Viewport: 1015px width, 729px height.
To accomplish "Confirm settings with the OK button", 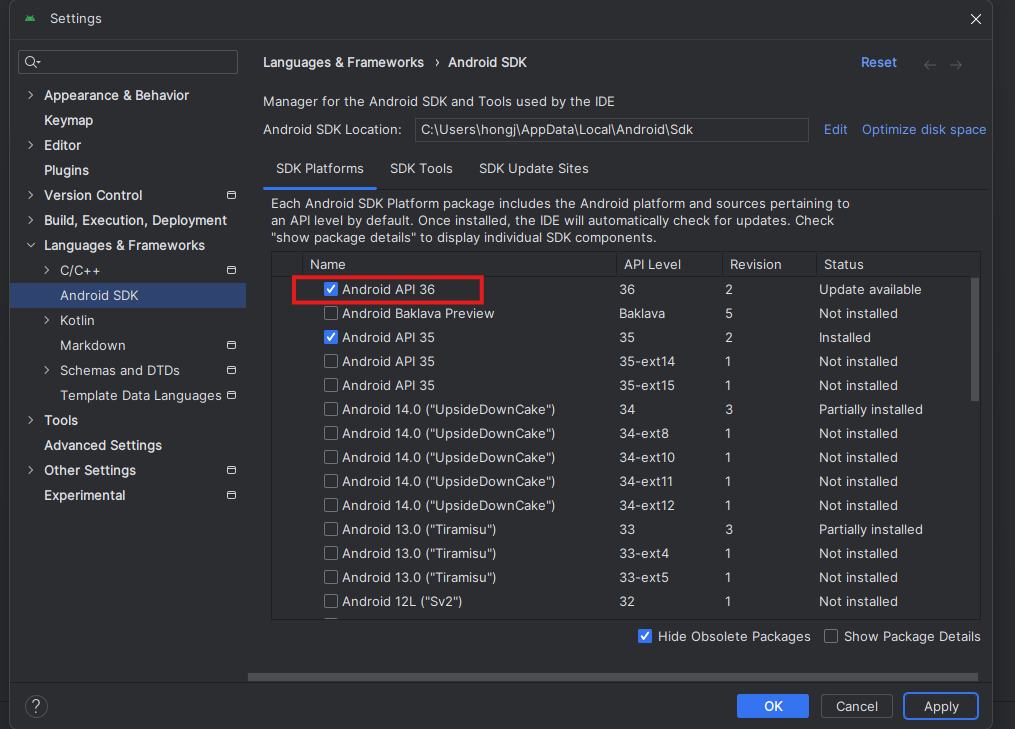I will [x=772, y=706].
